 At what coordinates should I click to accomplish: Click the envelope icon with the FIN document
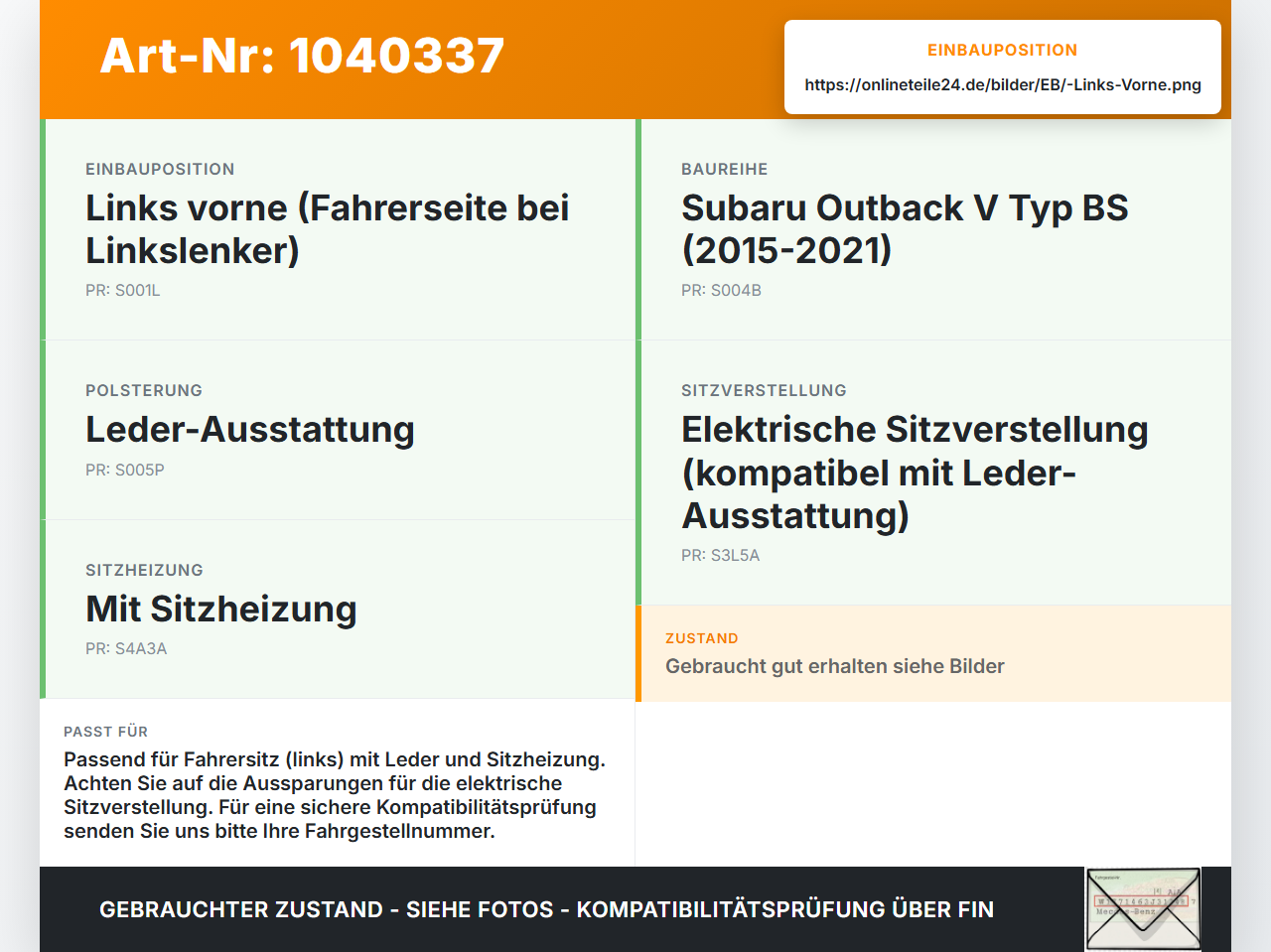[x=1143, y=909]
